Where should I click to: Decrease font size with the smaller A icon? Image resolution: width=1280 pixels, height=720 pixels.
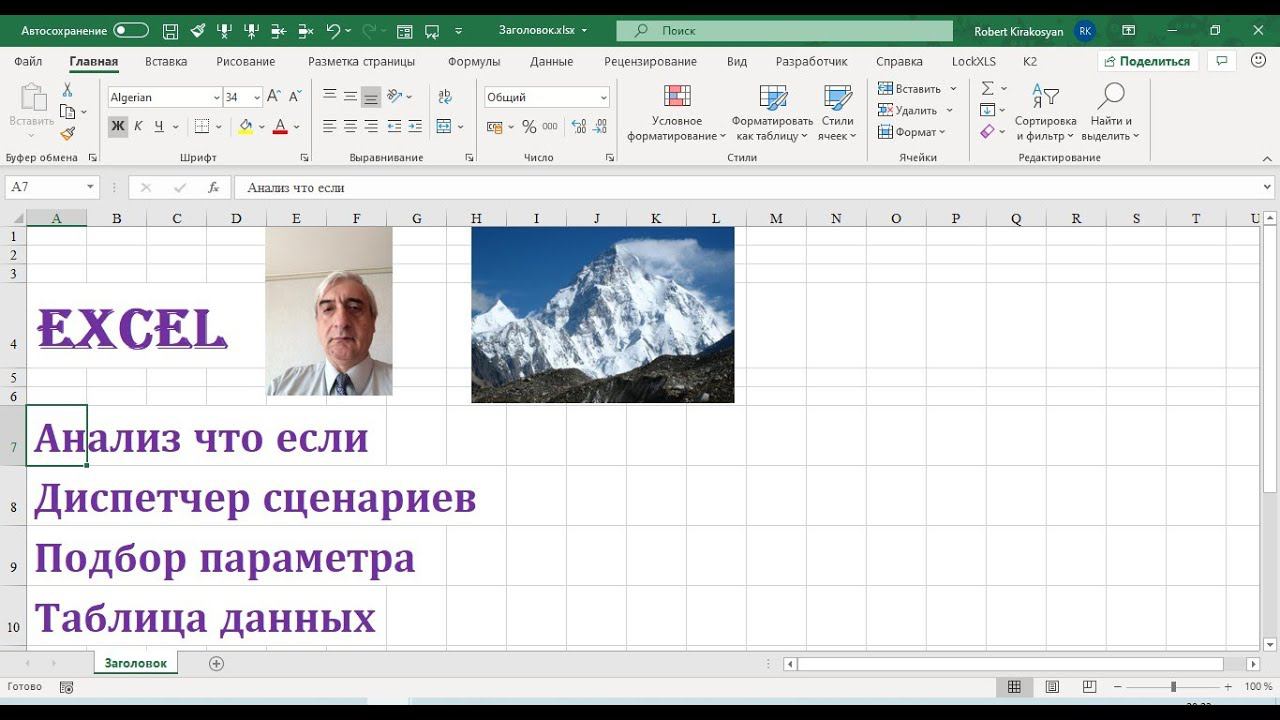tap(295, 97)
